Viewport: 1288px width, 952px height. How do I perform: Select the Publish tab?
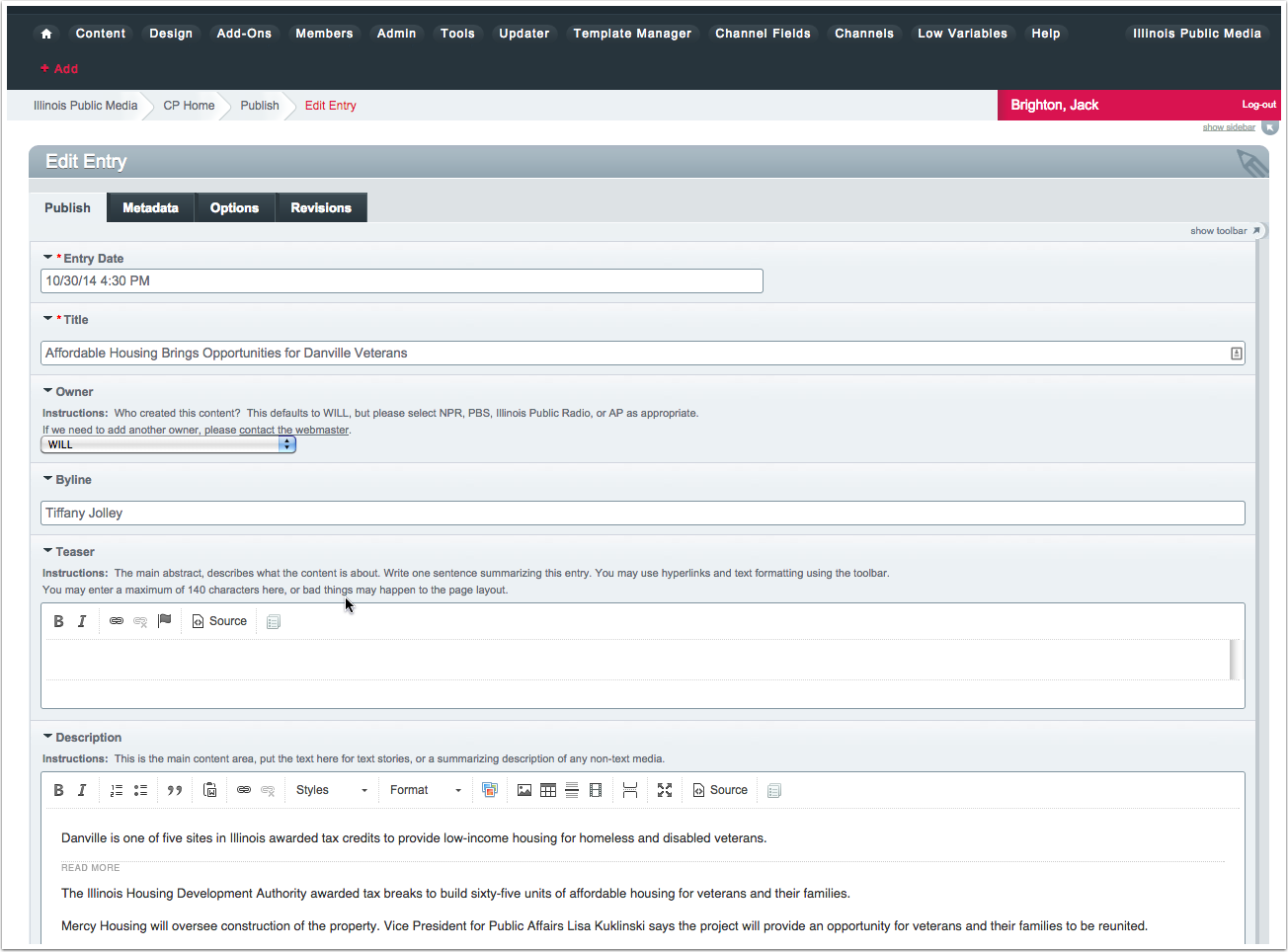point(67,207)
